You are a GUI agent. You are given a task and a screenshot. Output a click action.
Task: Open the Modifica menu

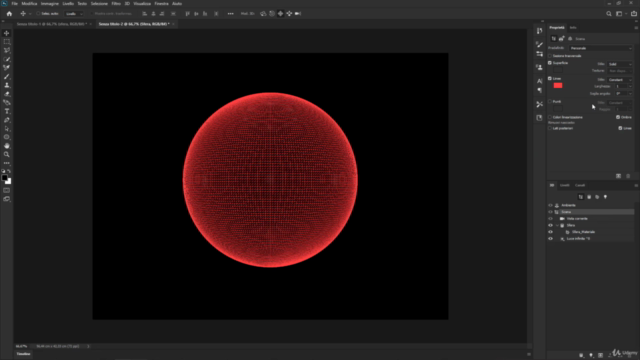(29, 4)
